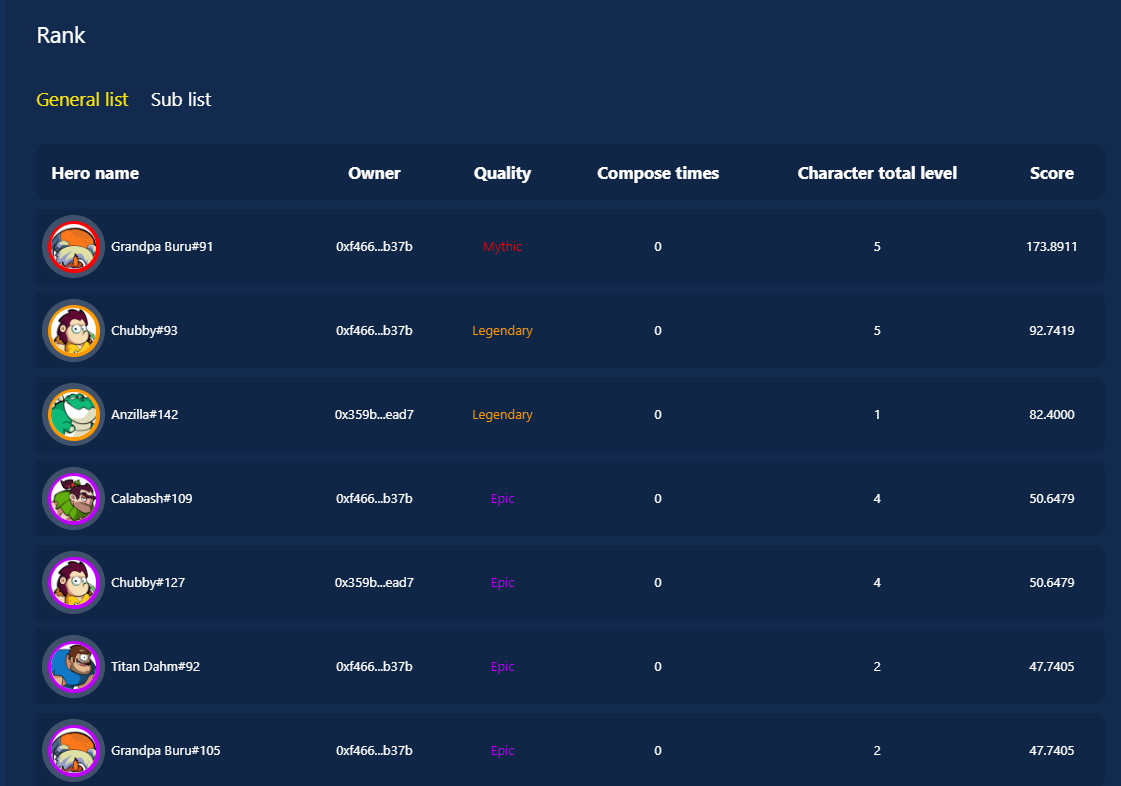Click total level 2 in Titan Dahm#92 row
Image resolution: width=1121 pixels, height=786 pixels.
pyautogui.click(x=877, y=667)
